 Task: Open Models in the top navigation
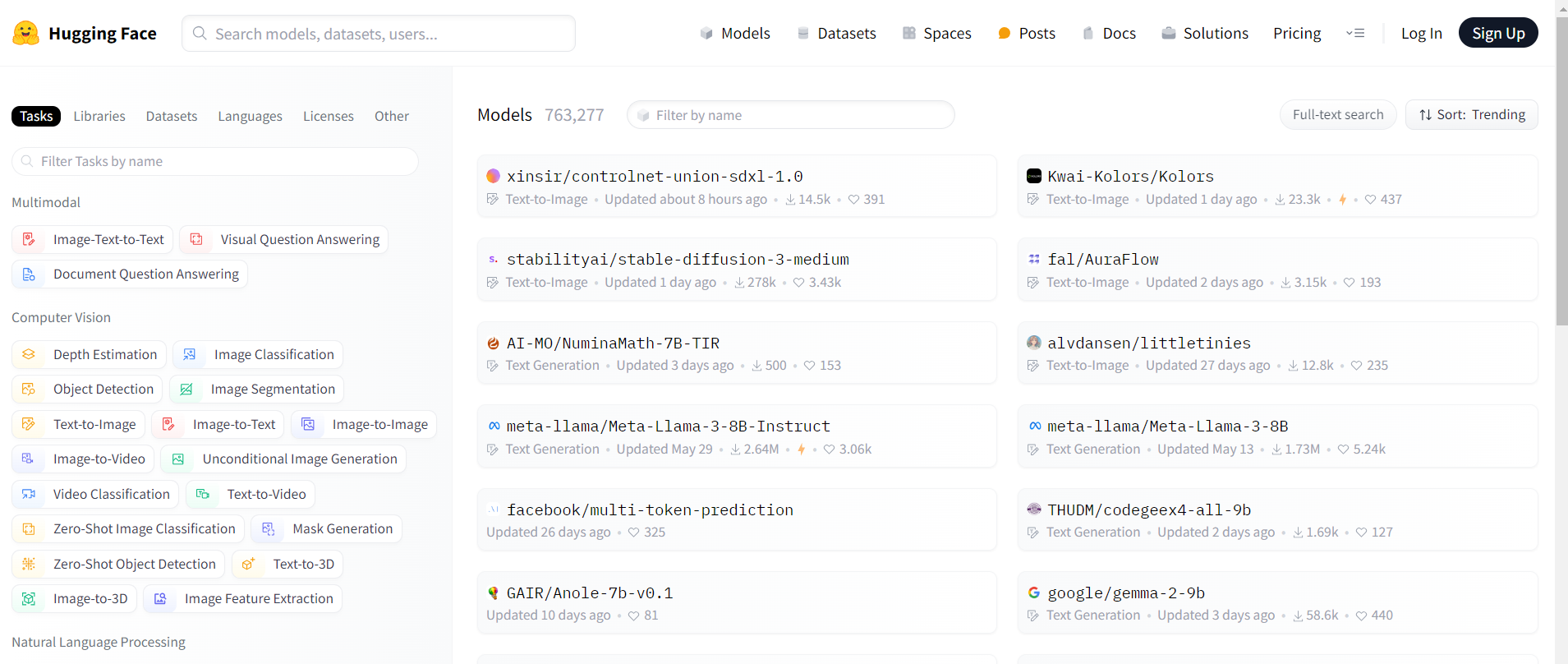(735, 34)
